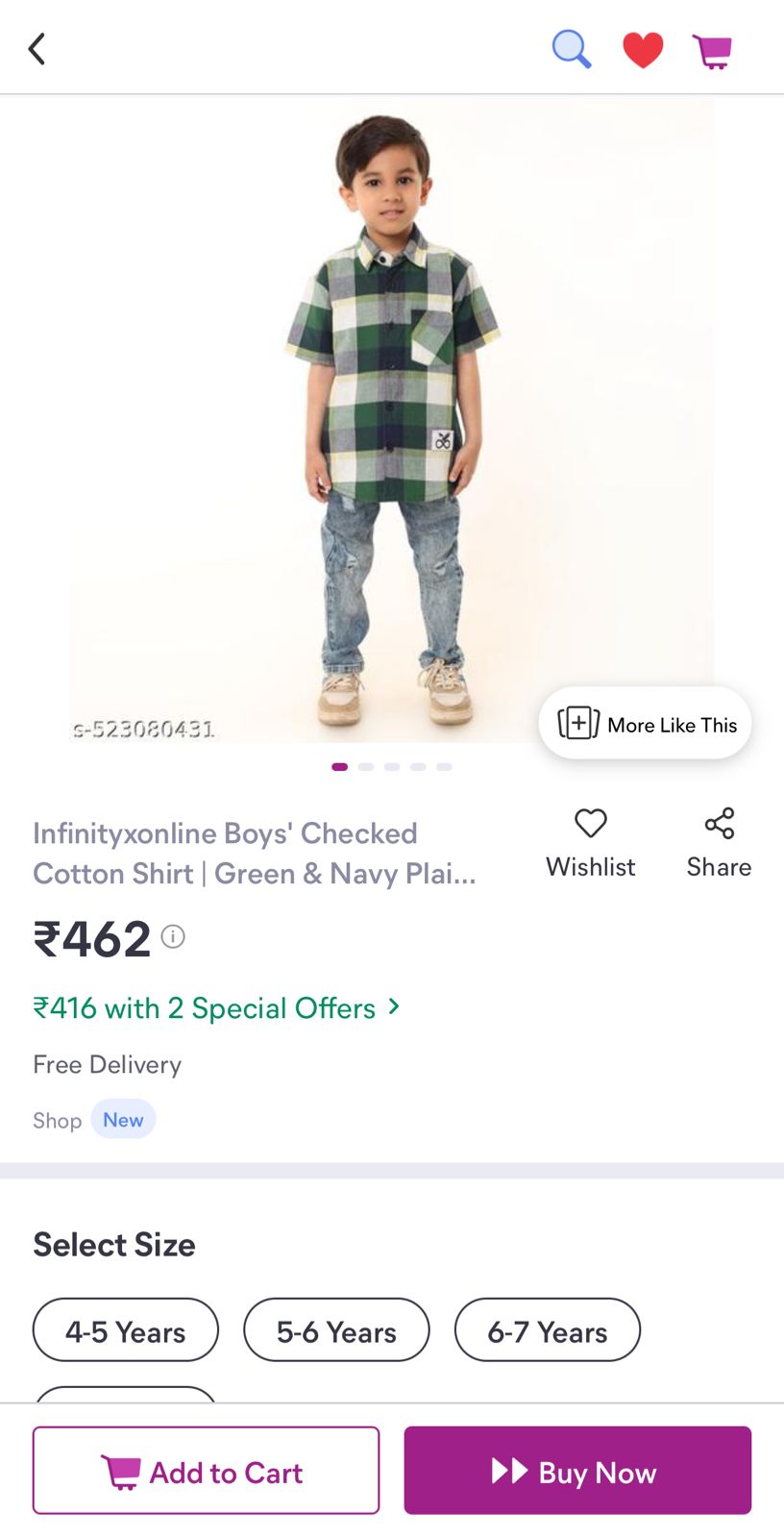Open the ₹416 special offers link
The height and width of the screenshot is (1538, 784).
[204, 1007]
